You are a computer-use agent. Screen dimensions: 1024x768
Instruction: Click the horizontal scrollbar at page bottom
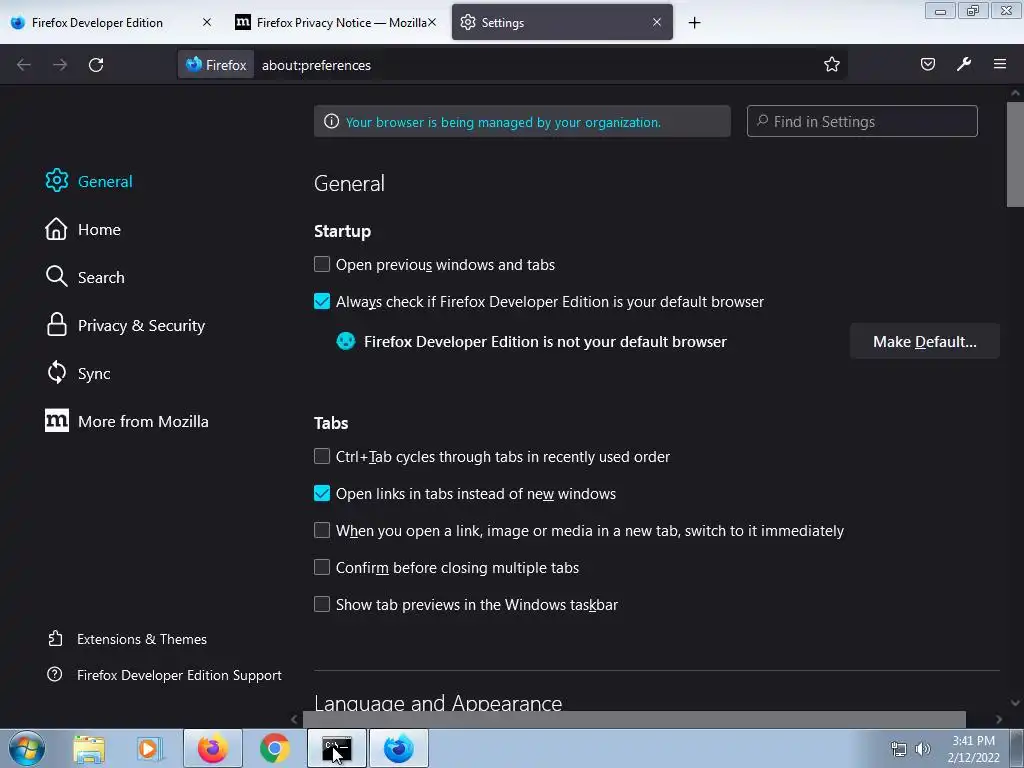[633, 719]
